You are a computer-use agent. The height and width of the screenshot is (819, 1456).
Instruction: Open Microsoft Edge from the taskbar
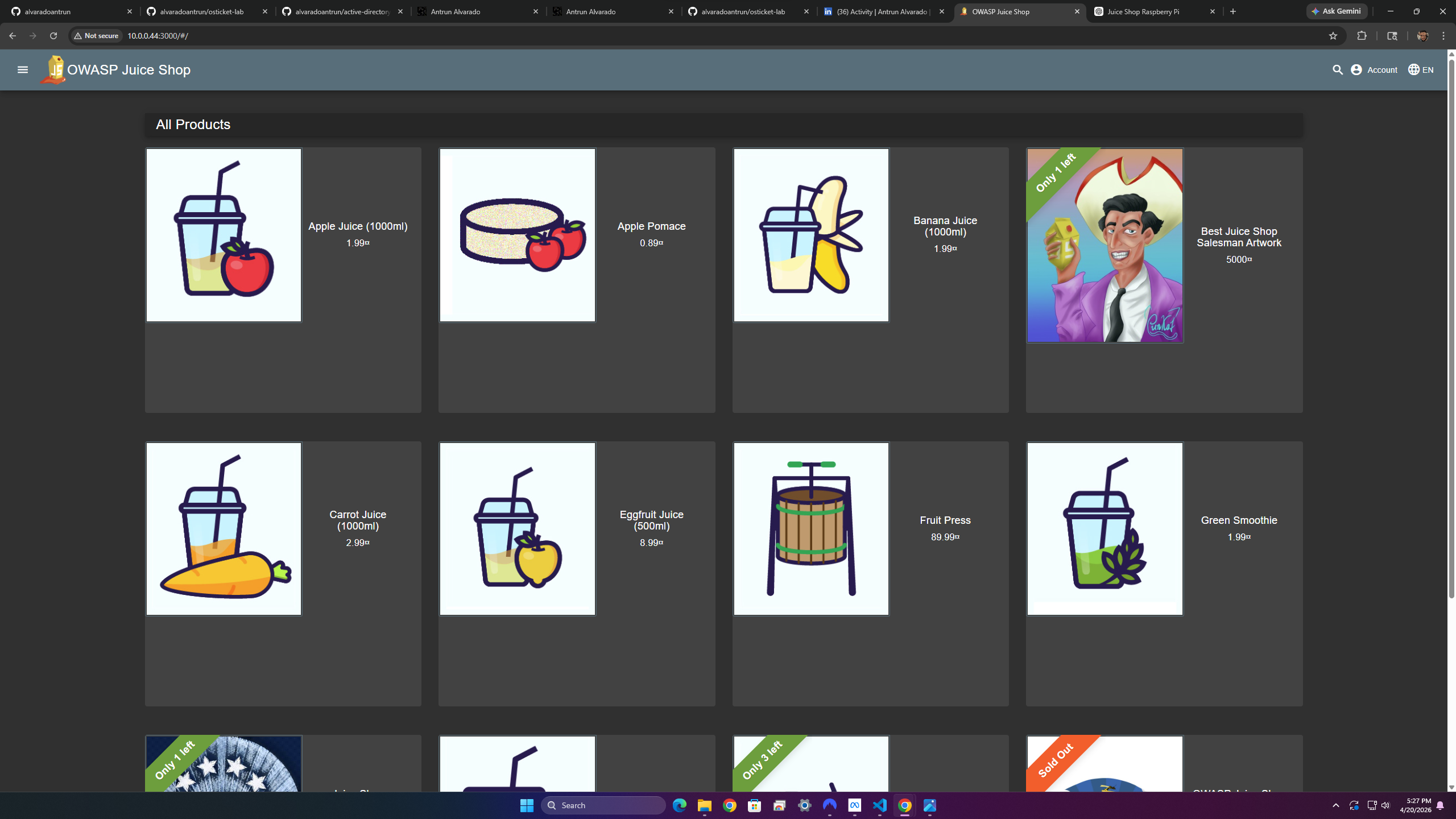[x=680, y=805]
